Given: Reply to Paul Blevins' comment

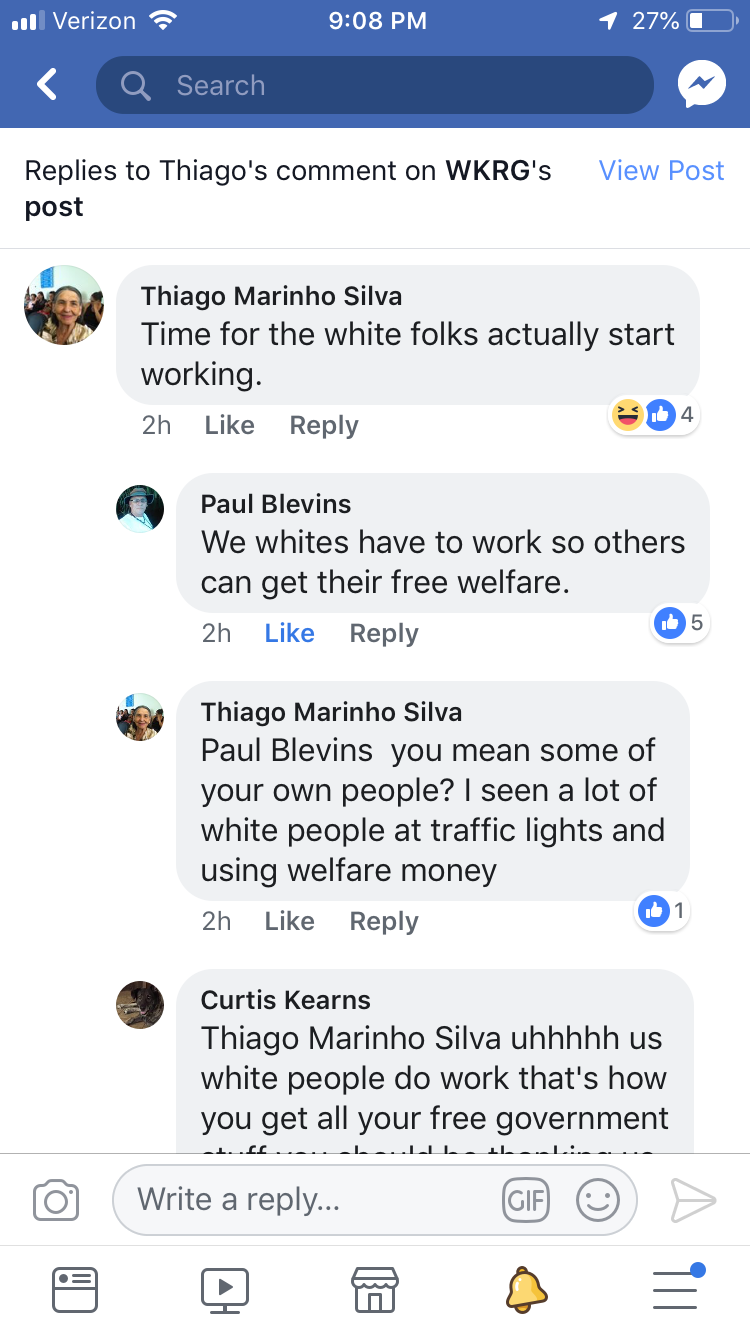Looking at the screenshot, I should (384, 633).
